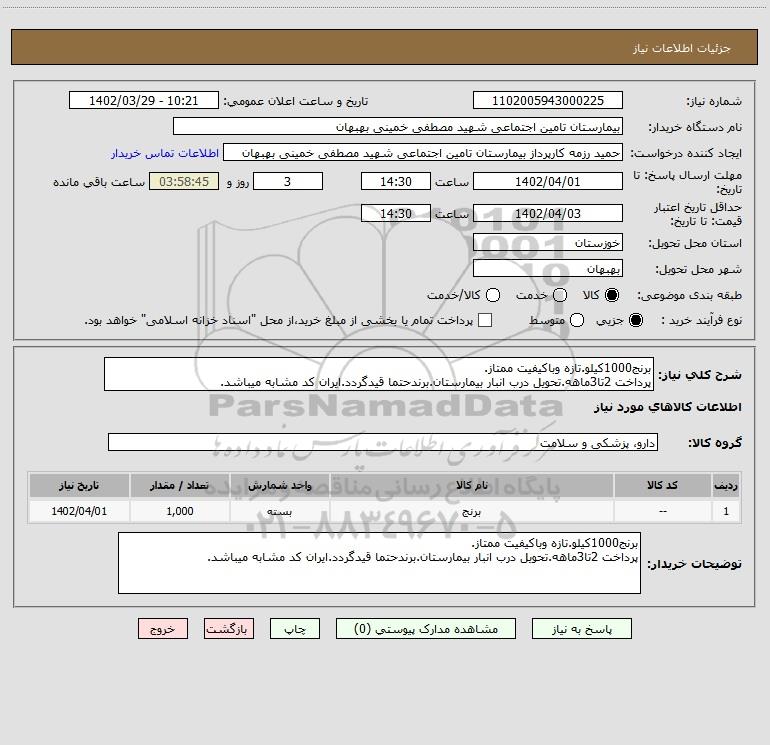770x745 pixels.
Task: Click the شماره نیاز field 1102005943000225
Action: pyautogui.click(x=548, y=100)
